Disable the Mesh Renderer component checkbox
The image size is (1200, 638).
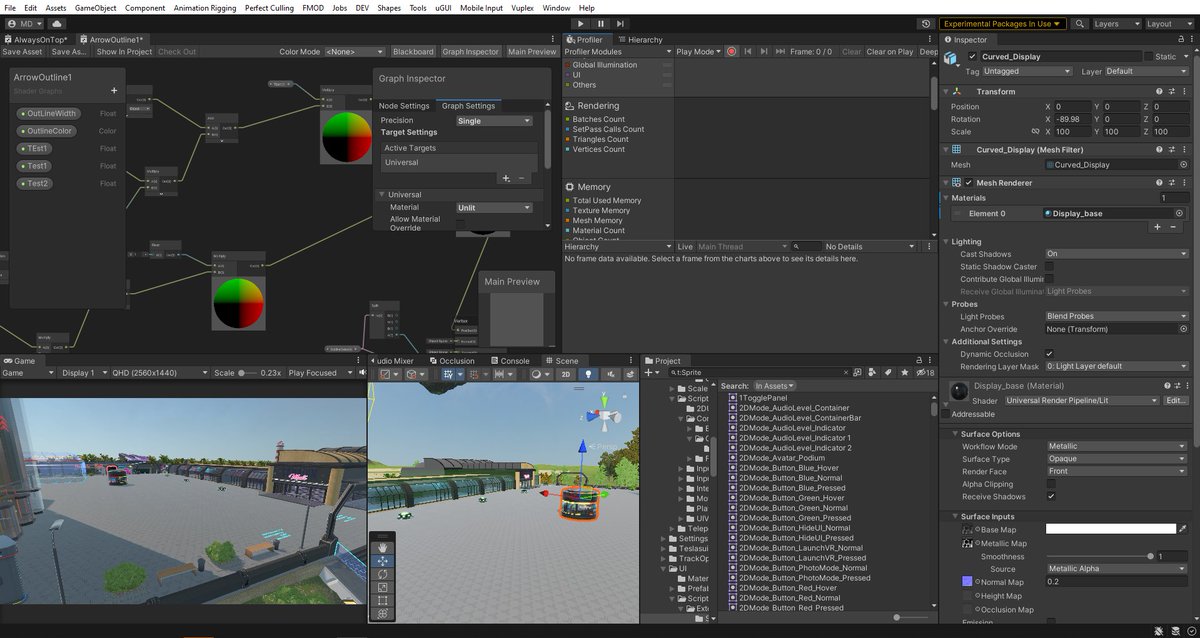968,183
